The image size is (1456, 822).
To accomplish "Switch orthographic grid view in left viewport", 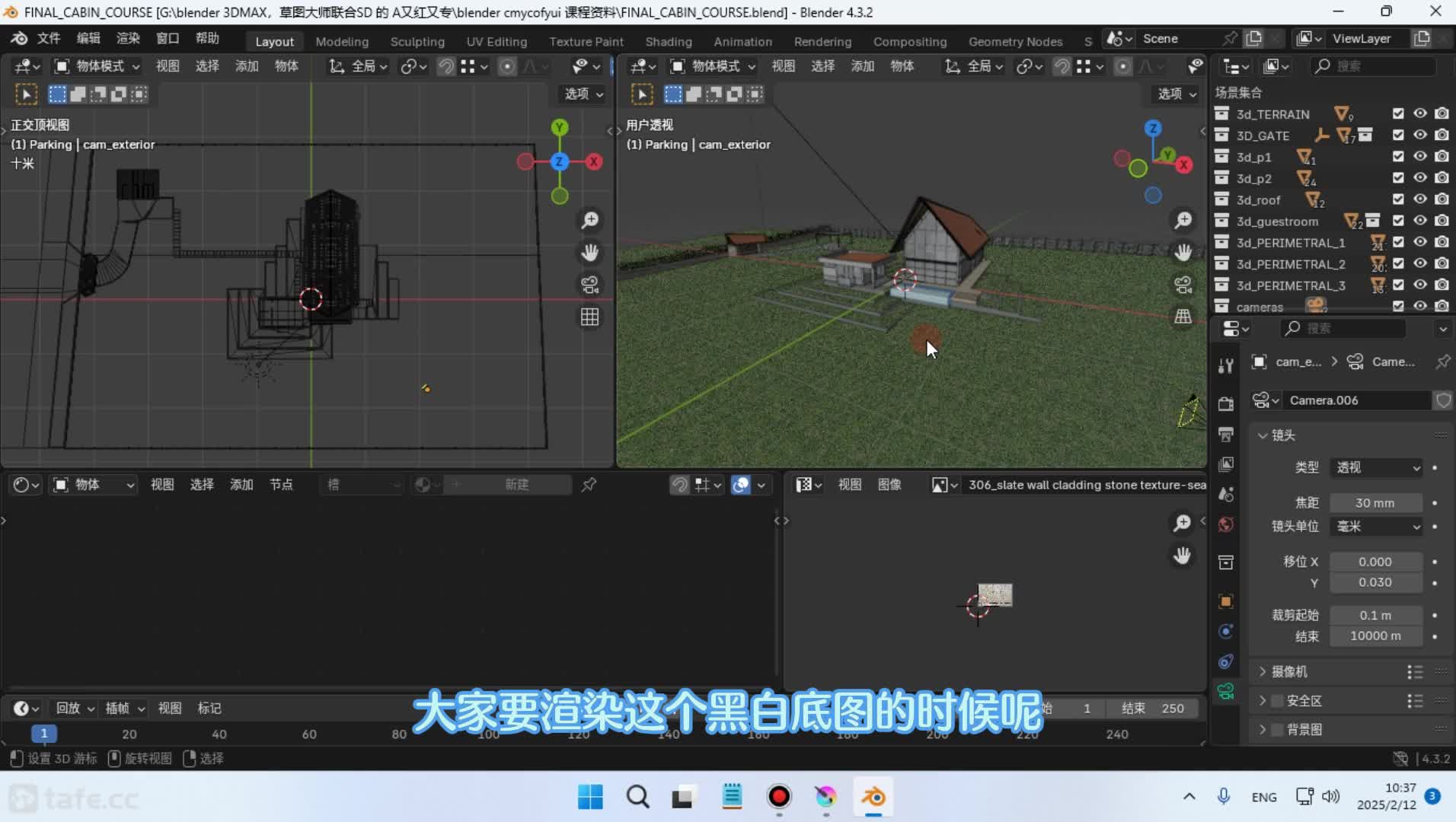I will [x=590, y=317].
